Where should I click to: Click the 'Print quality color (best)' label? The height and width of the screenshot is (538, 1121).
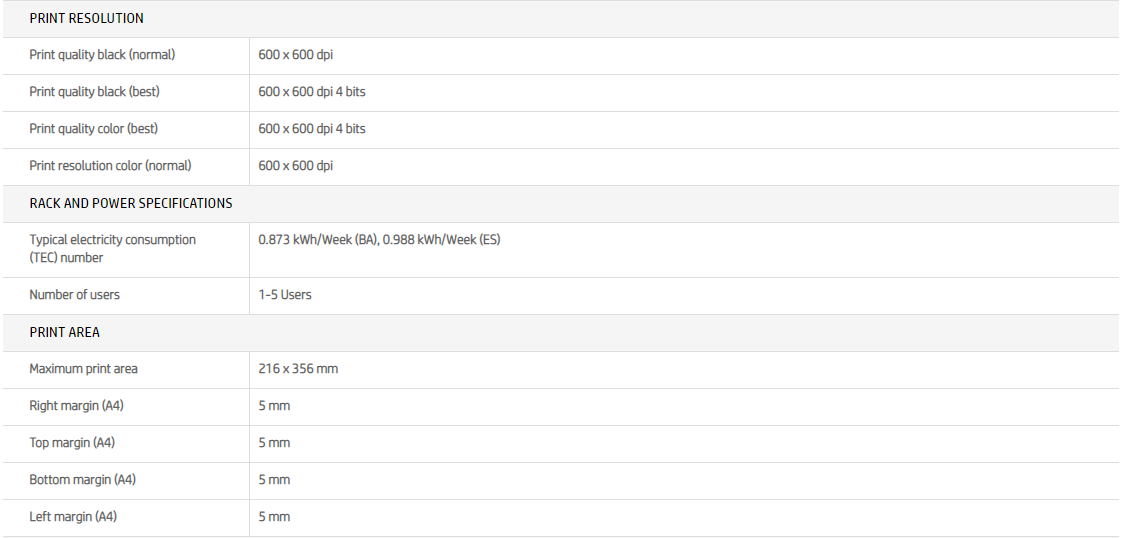click(93, 129)
